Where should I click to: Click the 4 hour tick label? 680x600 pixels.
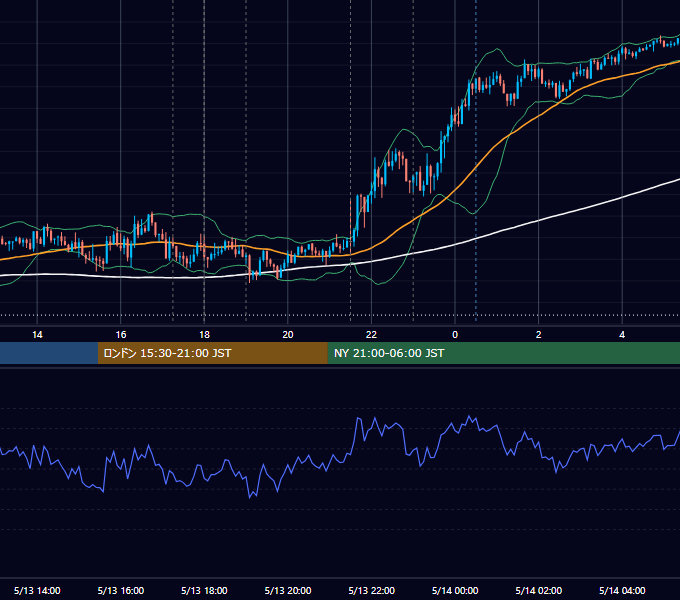click(x=622, y=335)
